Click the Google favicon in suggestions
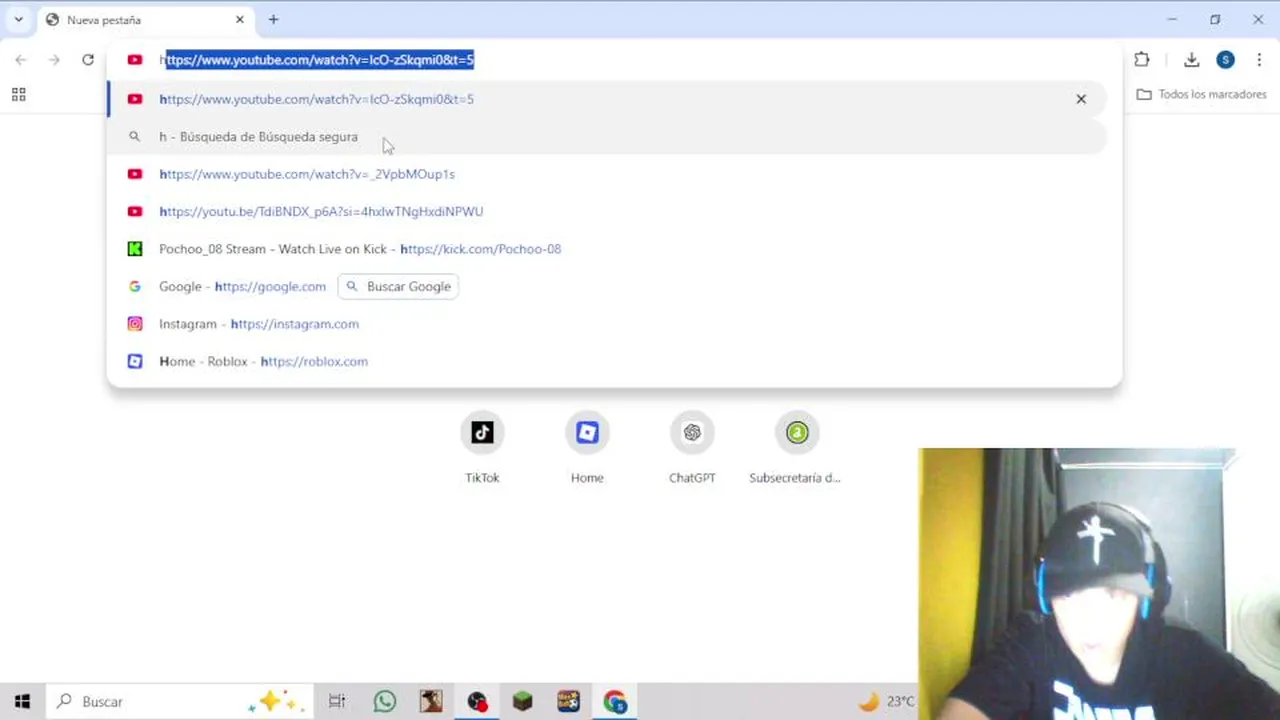The height and width of the screenshot is (720, 1280). (x=135, y=287)
